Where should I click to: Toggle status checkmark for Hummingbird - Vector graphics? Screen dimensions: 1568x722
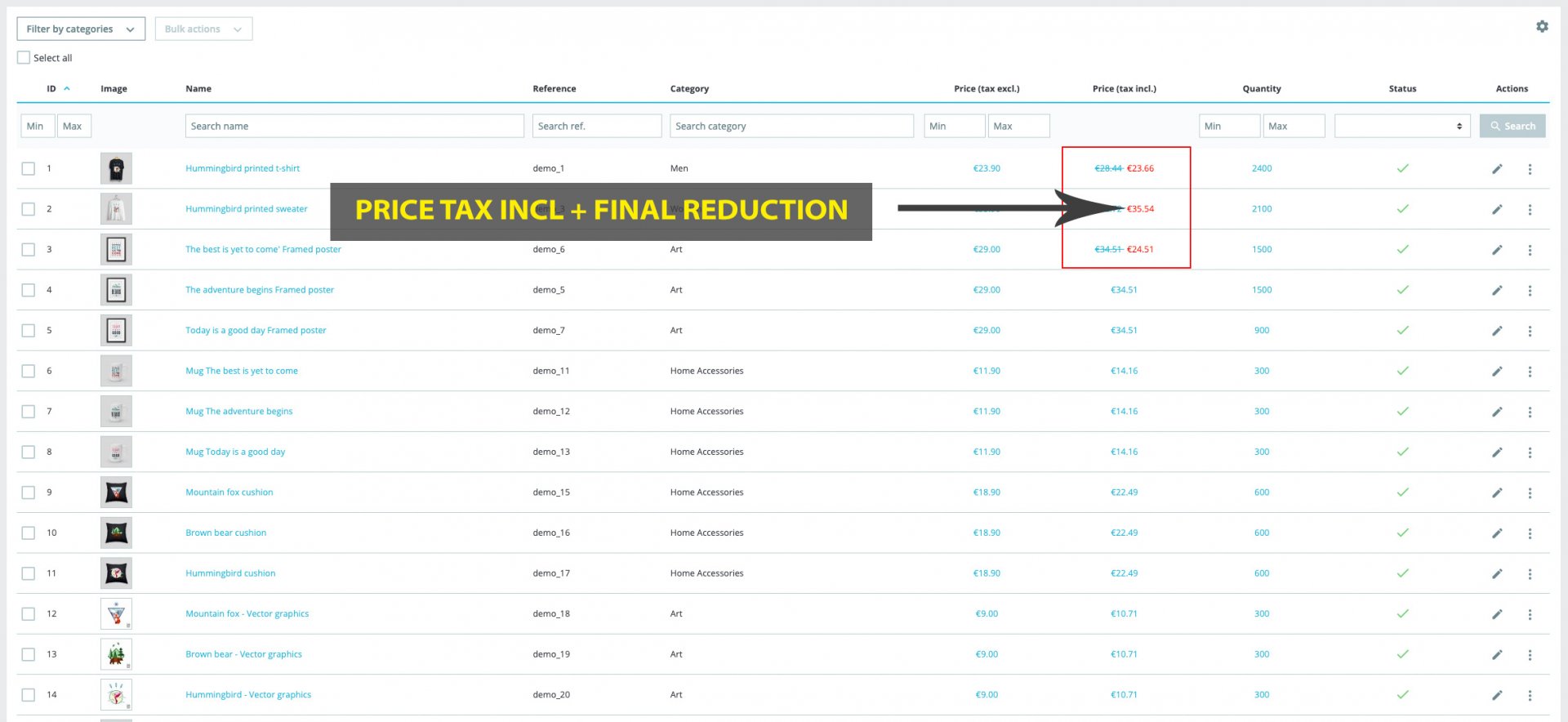[x=1402, y=695]
